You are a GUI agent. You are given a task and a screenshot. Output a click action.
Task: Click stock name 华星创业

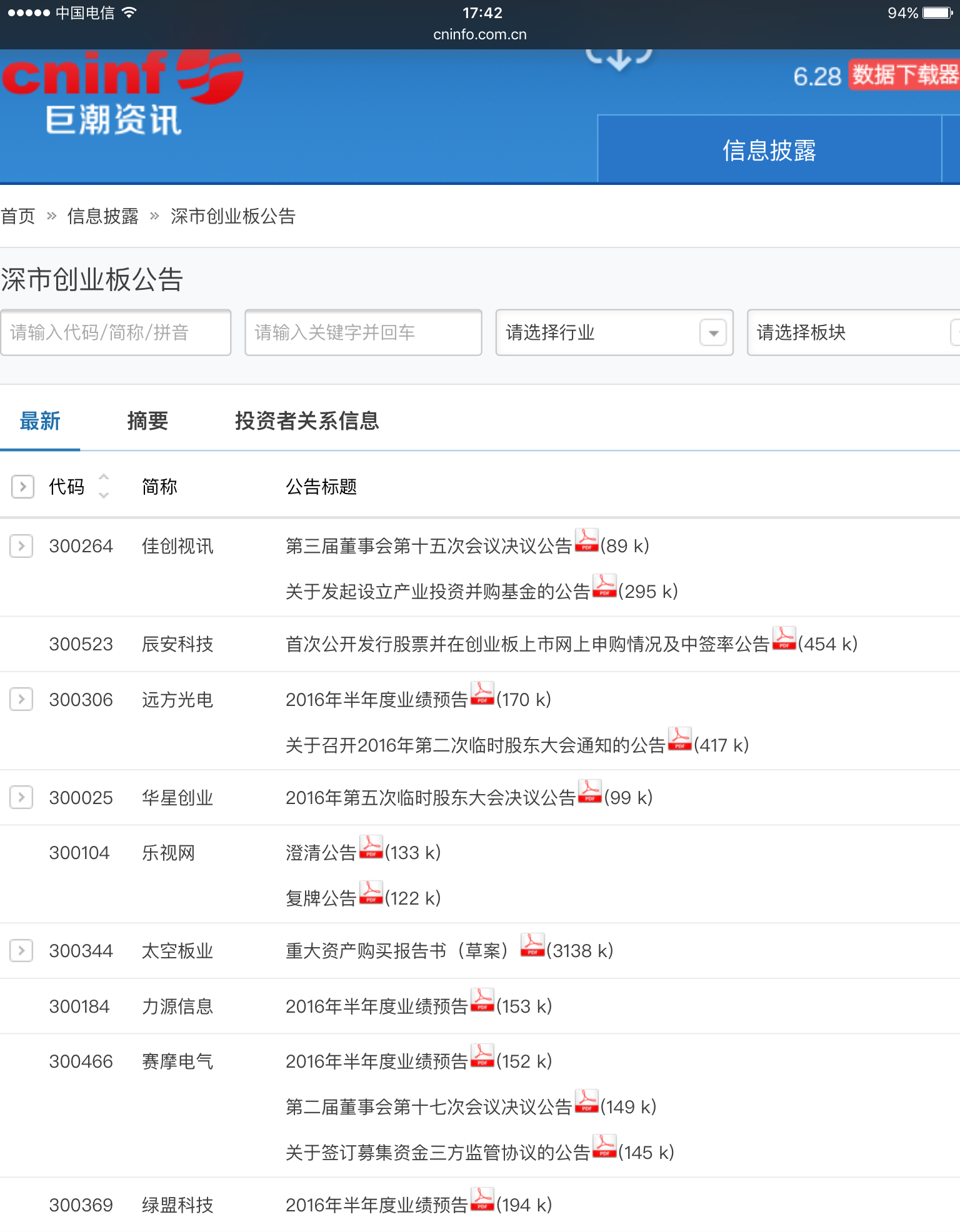(x=177, y=798)
